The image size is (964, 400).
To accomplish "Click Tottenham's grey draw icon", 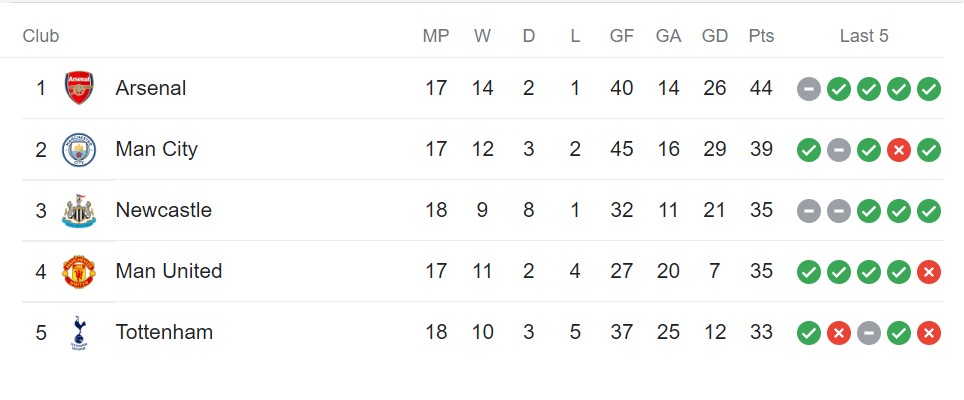I will (869, 333).
